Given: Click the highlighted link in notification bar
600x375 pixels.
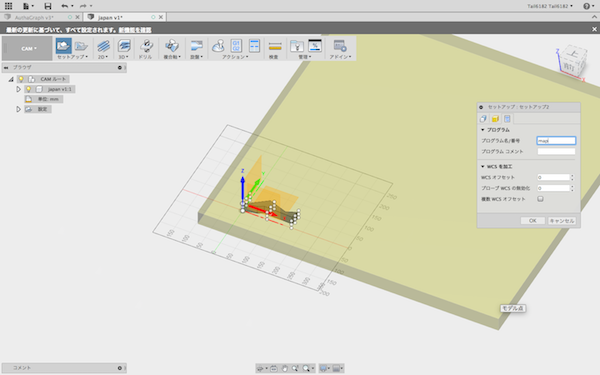Looking at the screenshot, I should [135, 30].
